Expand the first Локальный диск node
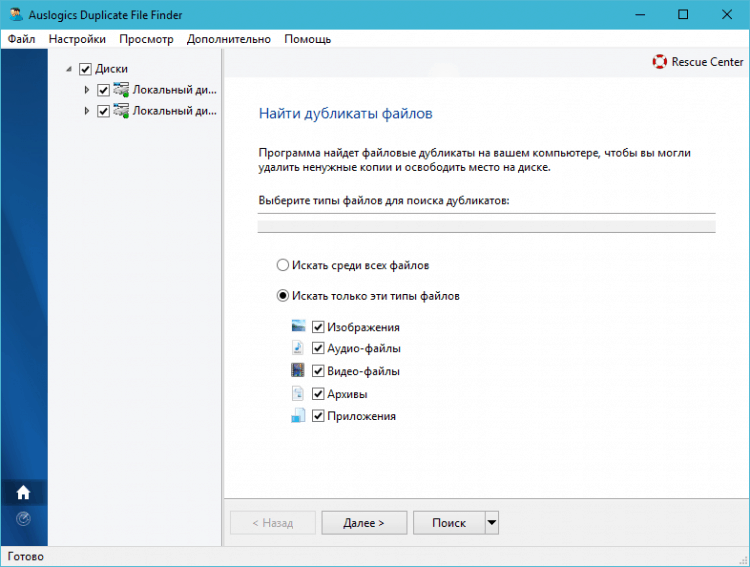 pyautogui.click(x=87, y=90)
